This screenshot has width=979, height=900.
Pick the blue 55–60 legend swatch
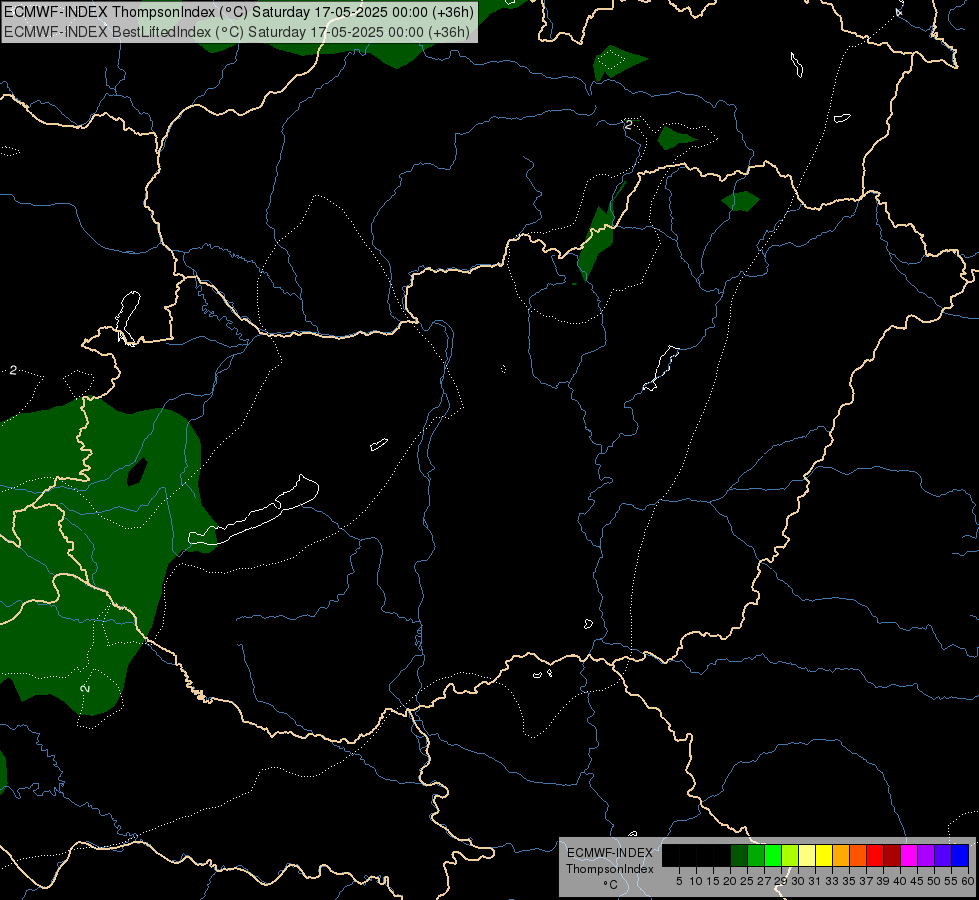960,855
